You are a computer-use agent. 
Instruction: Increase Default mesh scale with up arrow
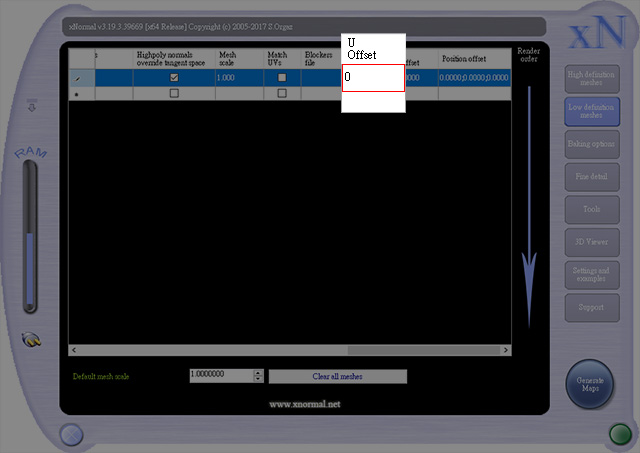coord(258,373)
